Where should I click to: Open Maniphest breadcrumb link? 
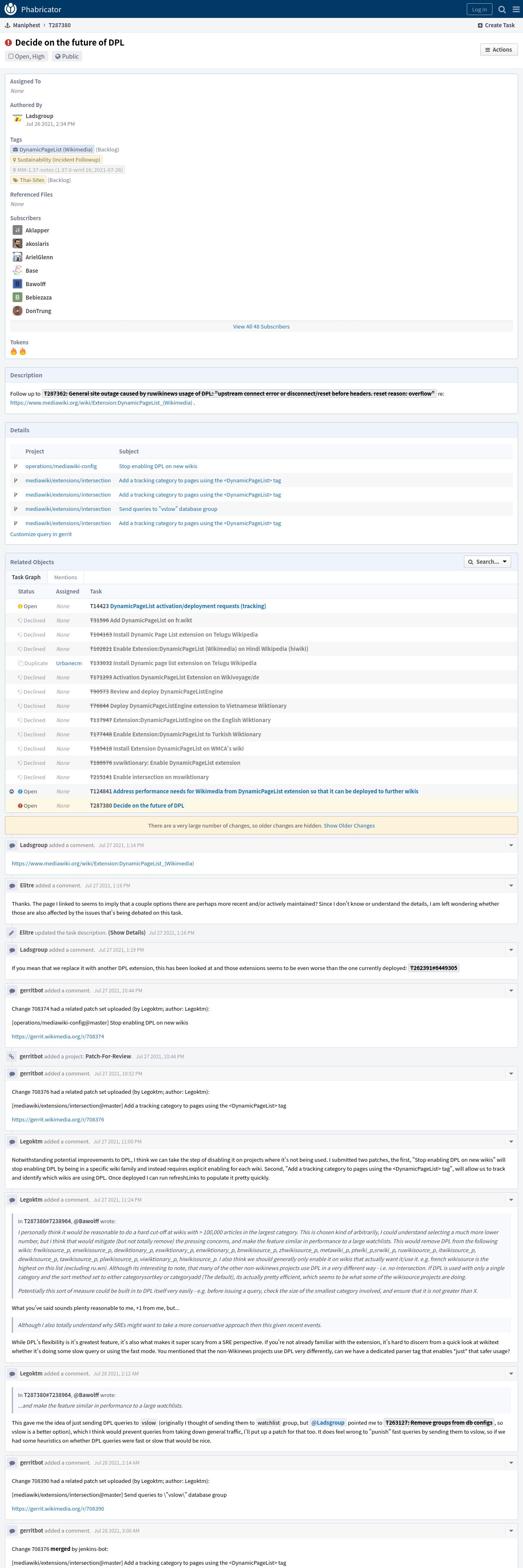[26, 26]
